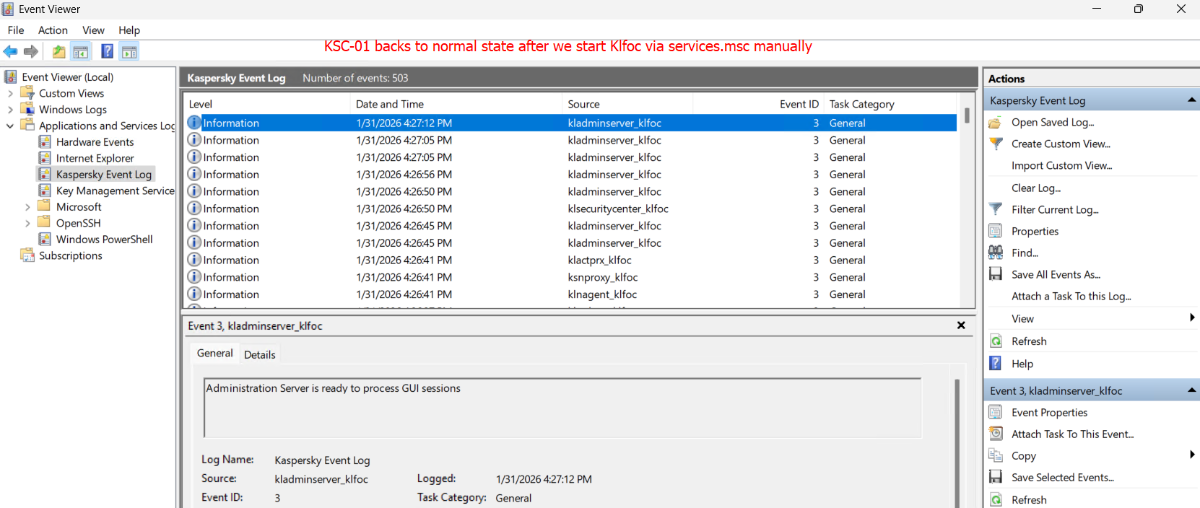Close the event preview pane
This screenshot has height=508, width=1200.
tap(961, 325)
